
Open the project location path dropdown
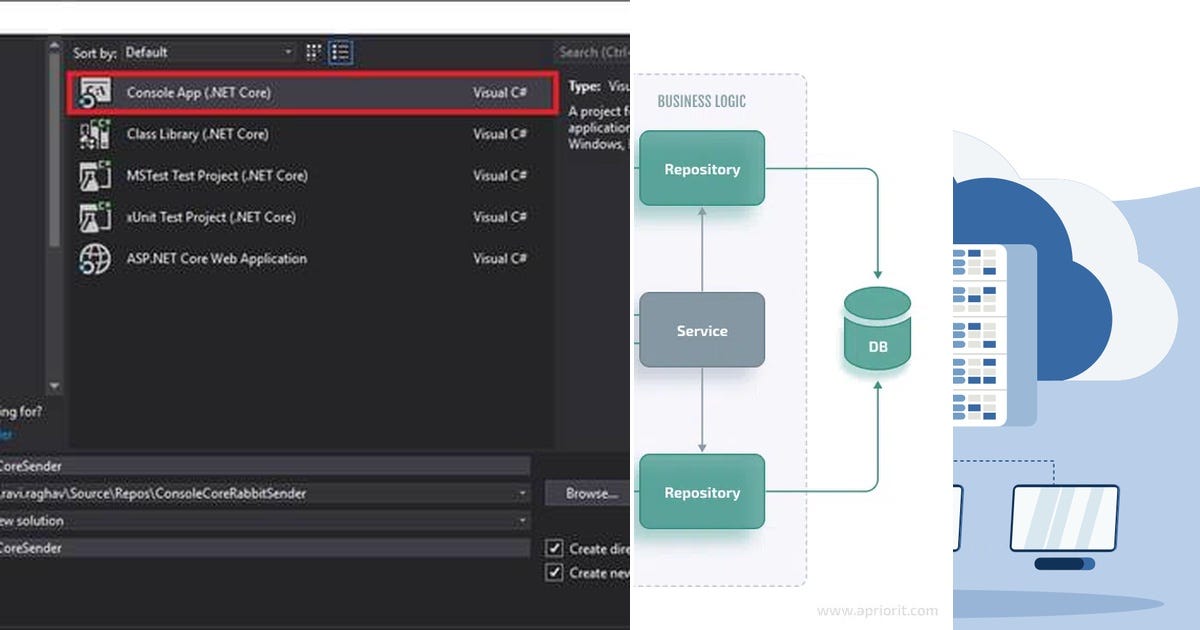coord(522,492)
